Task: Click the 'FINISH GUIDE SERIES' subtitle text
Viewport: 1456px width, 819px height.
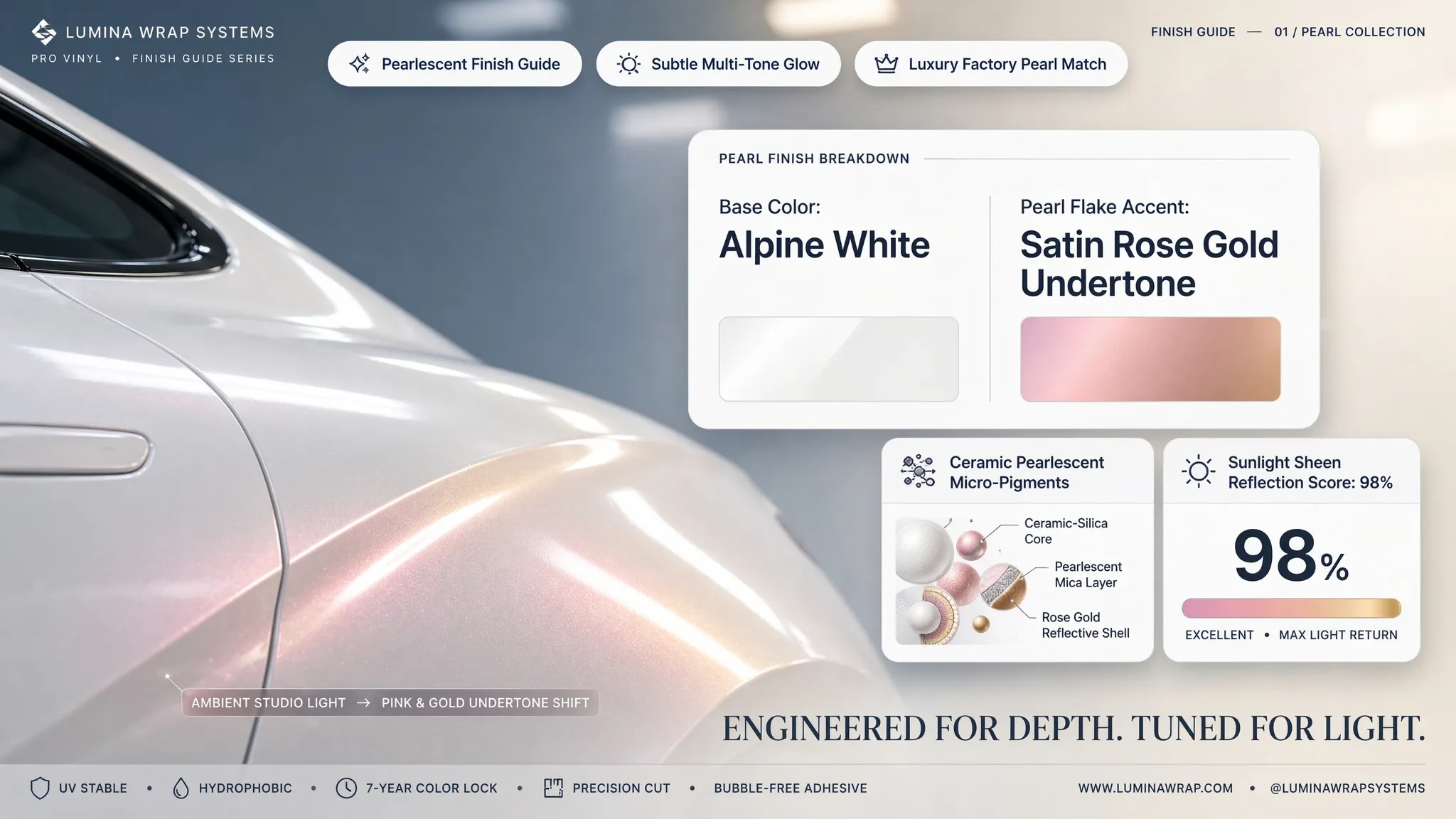Action: 203,58
